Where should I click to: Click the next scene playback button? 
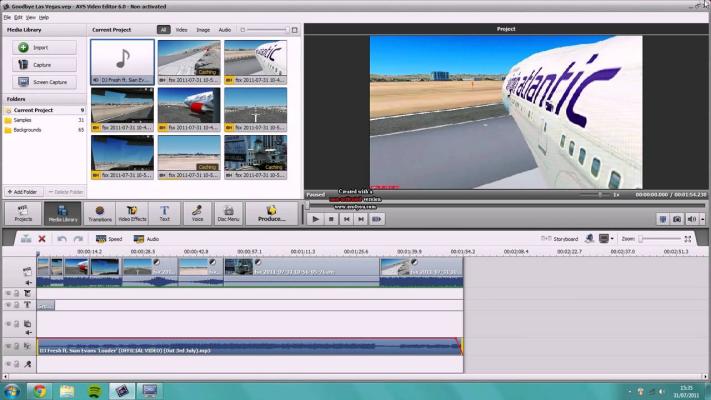pos(376,219)
